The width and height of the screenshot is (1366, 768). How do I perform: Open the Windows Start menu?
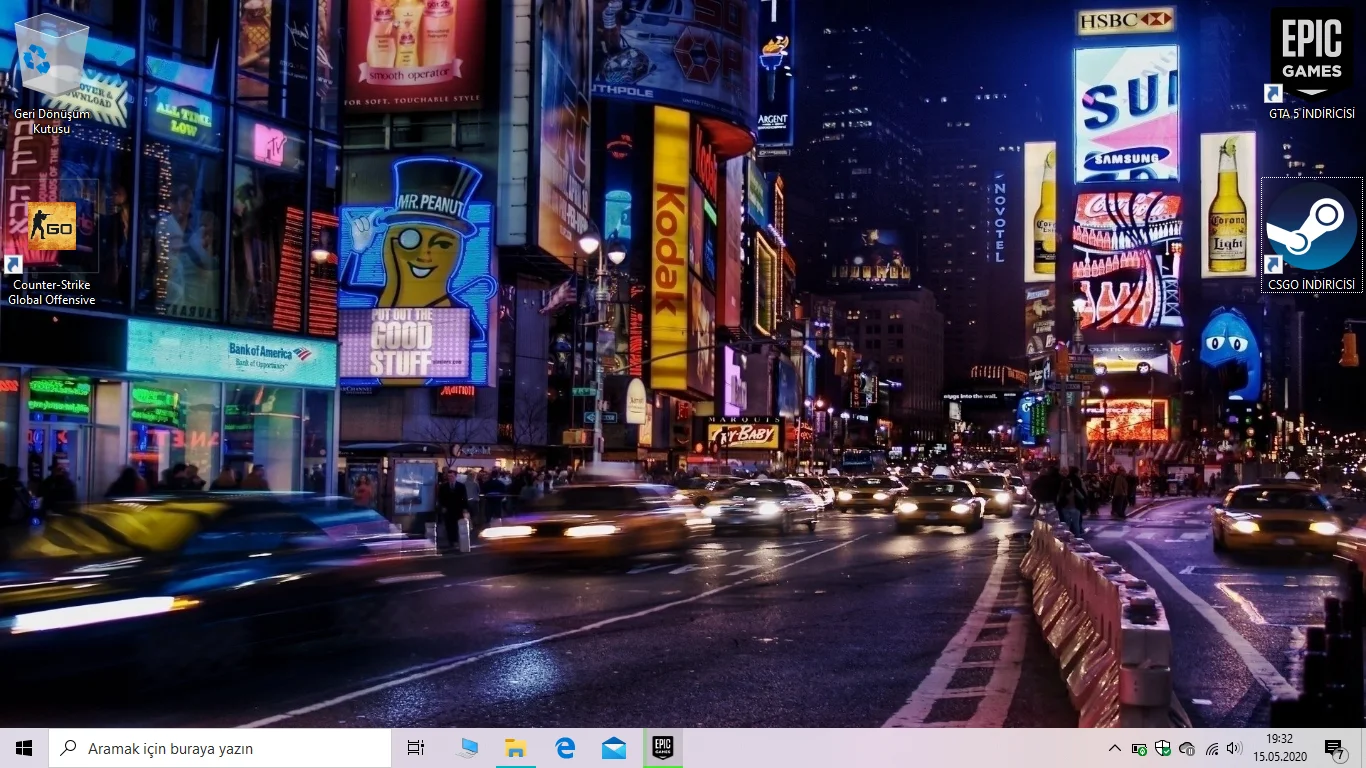[24, 748]
